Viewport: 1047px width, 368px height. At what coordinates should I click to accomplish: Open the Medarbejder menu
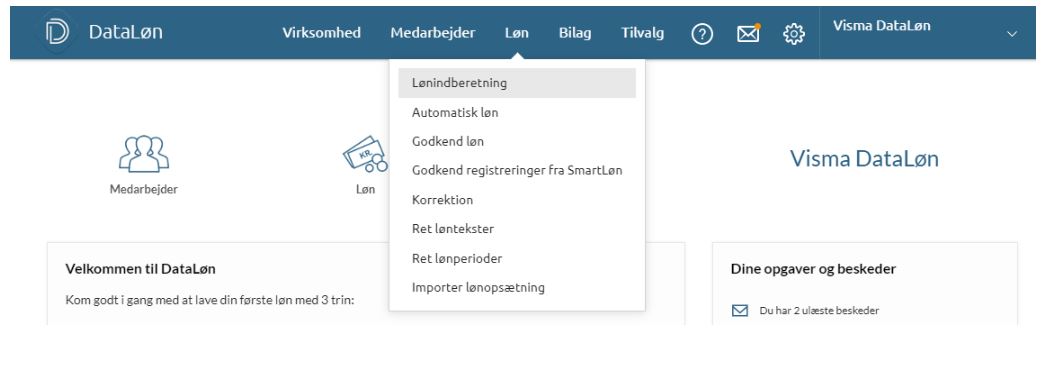coord(433,33)
